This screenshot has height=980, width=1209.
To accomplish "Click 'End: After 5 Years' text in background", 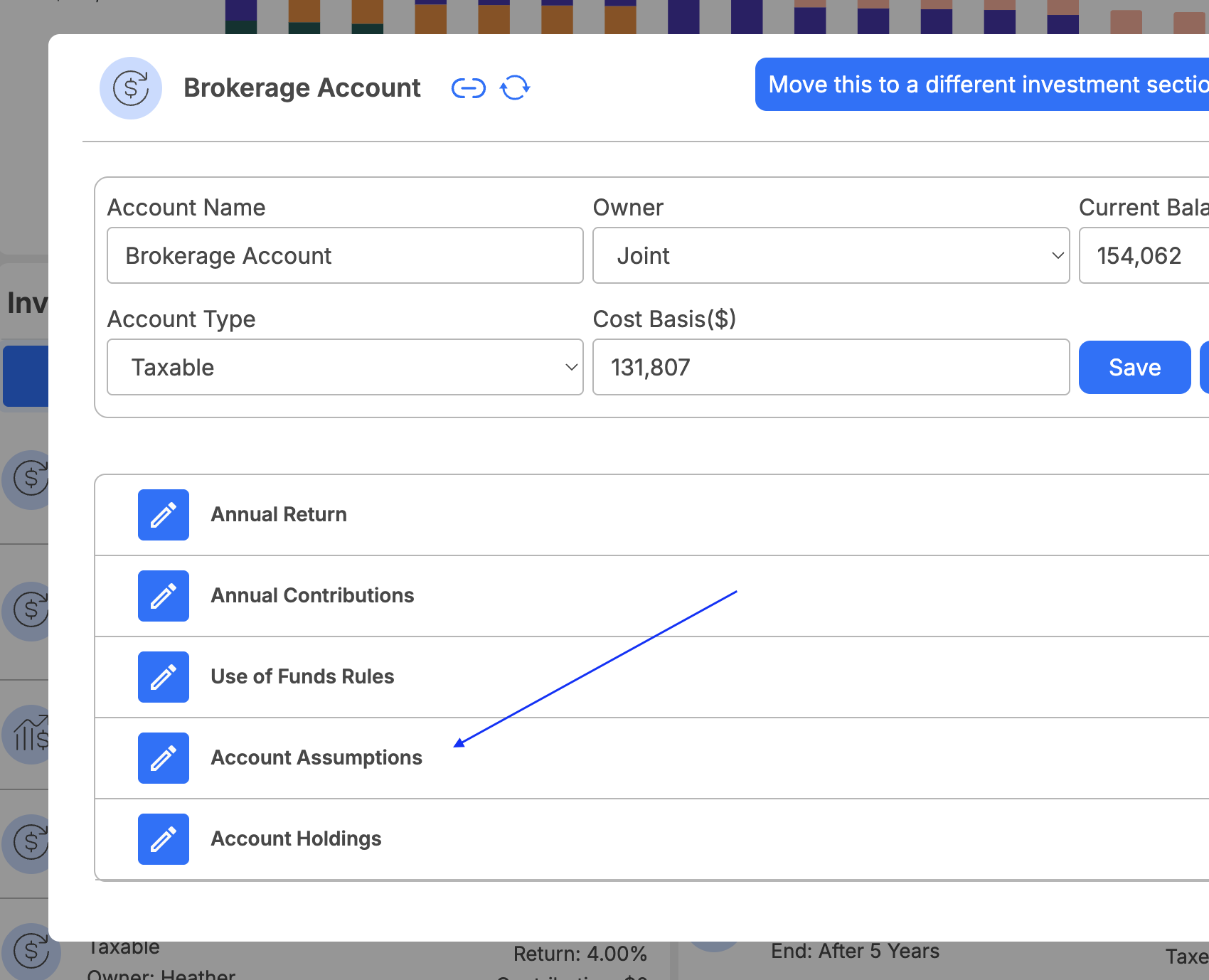I will (855, 951).
